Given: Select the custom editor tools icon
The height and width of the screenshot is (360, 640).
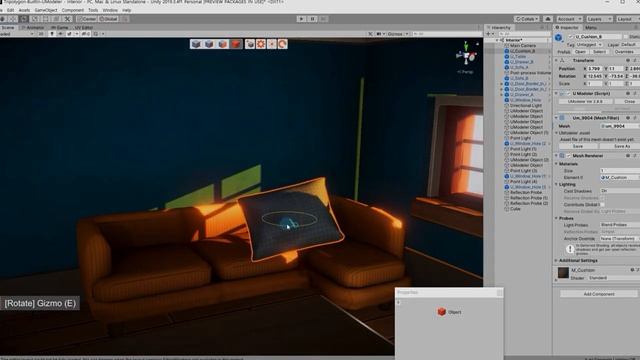Looking at the screenshot, I should click(68, 19).
